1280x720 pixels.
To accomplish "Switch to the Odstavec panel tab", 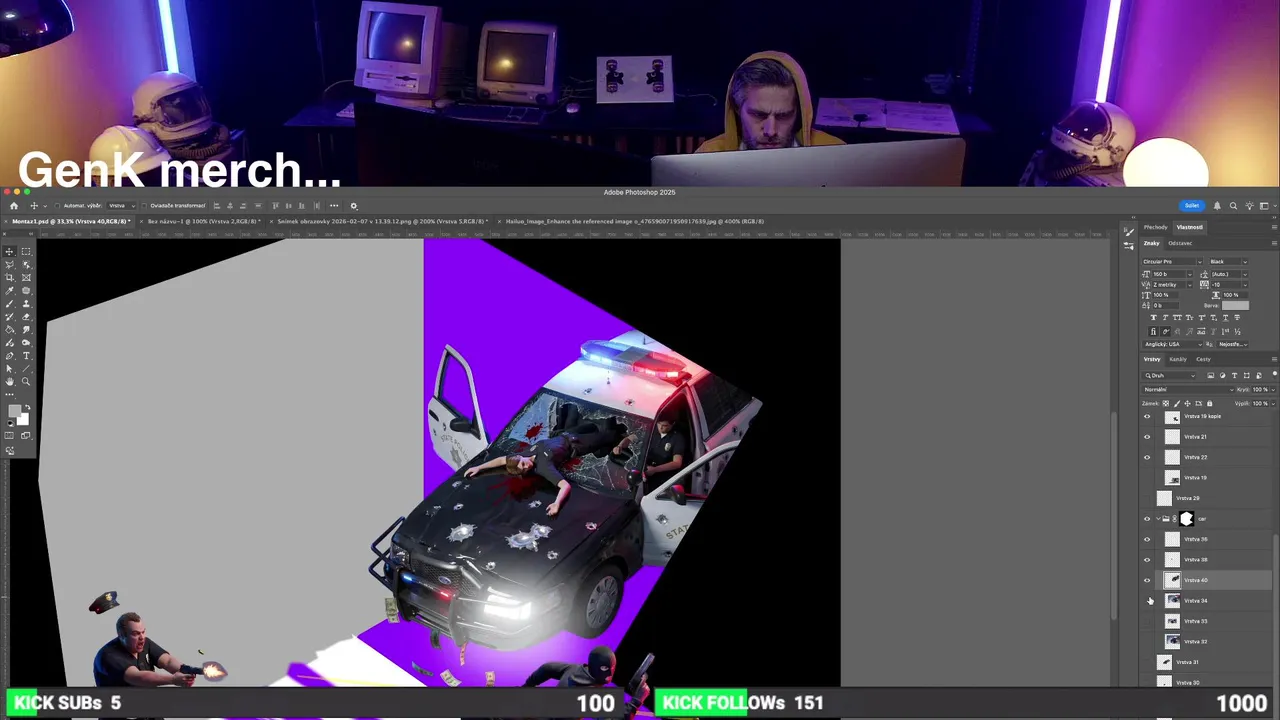I will click(x=1180, y=243).
